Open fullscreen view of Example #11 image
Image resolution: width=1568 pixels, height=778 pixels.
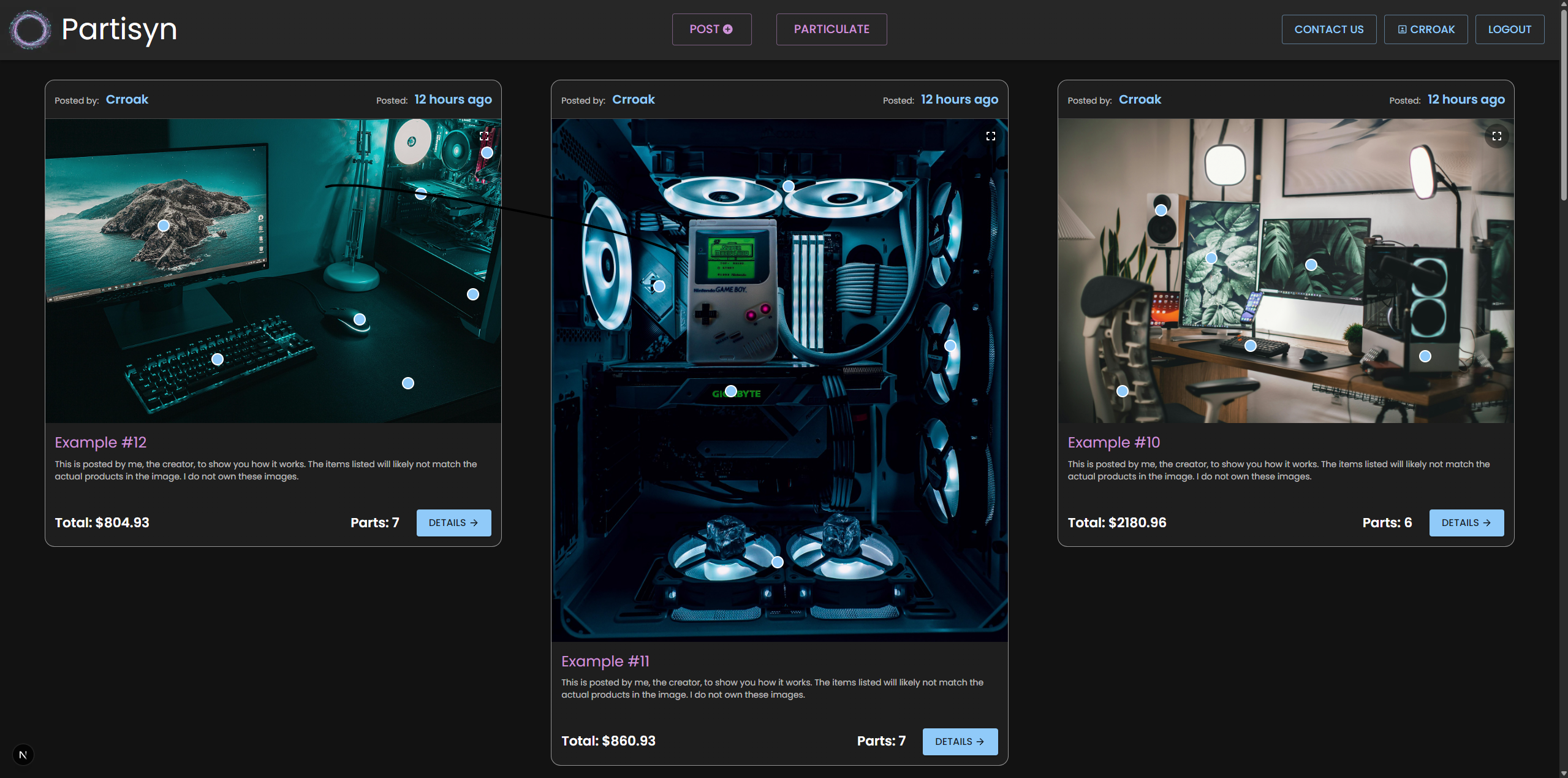pos(990,136)
